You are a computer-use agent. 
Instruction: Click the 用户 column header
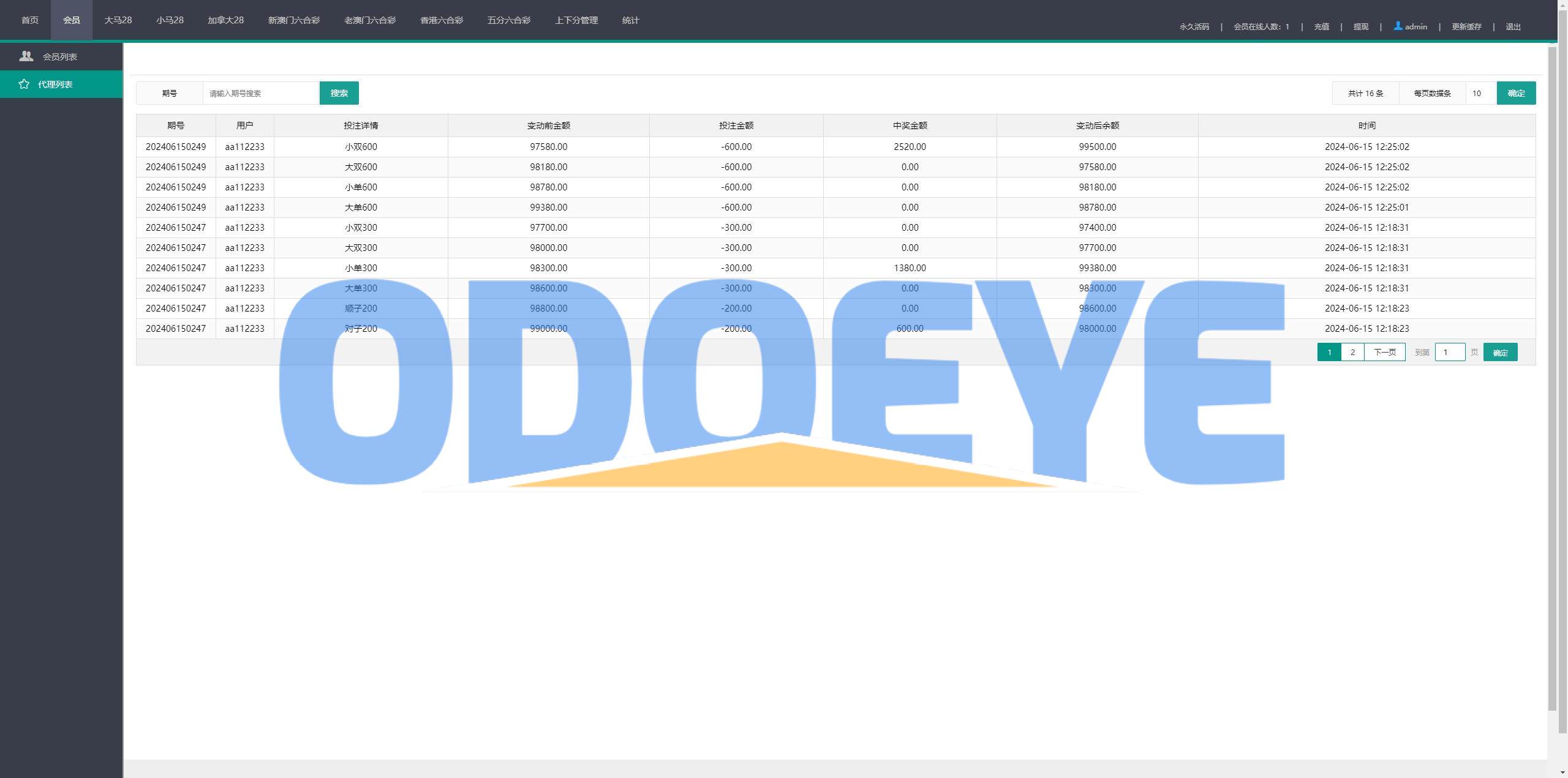(244, 125)
